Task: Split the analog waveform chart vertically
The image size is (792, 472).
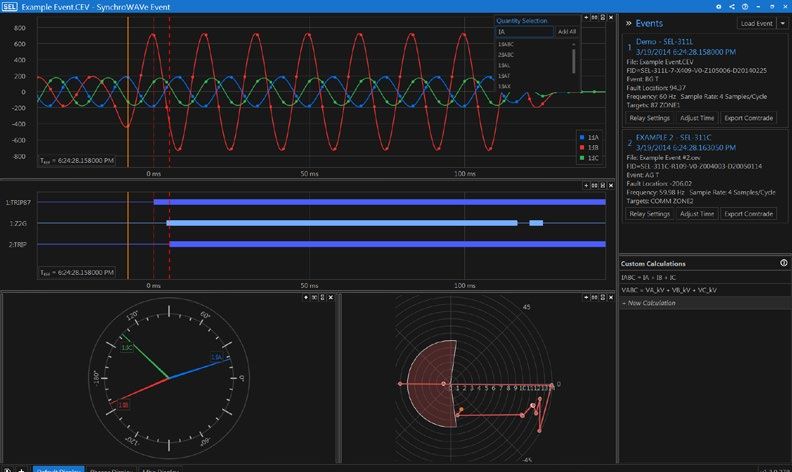Action: [603, 17]
